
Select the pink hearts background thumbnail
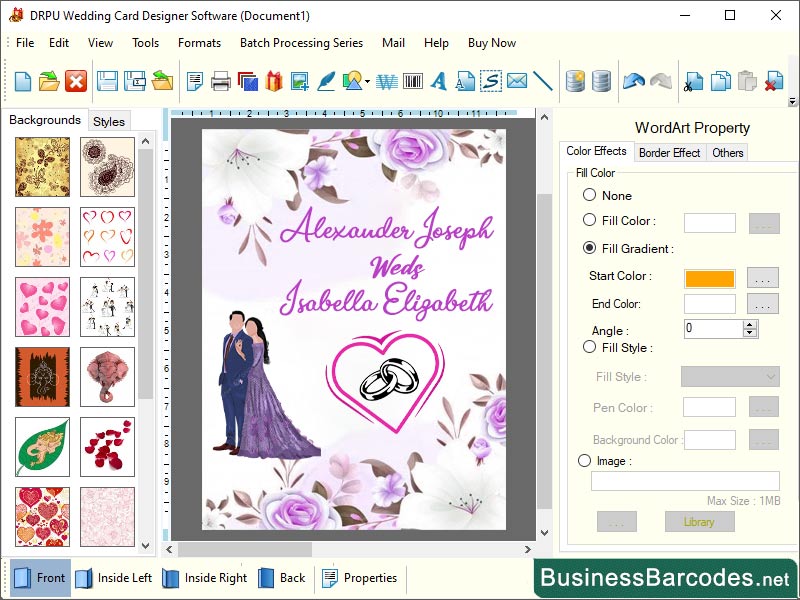click(x=41, y=307)
